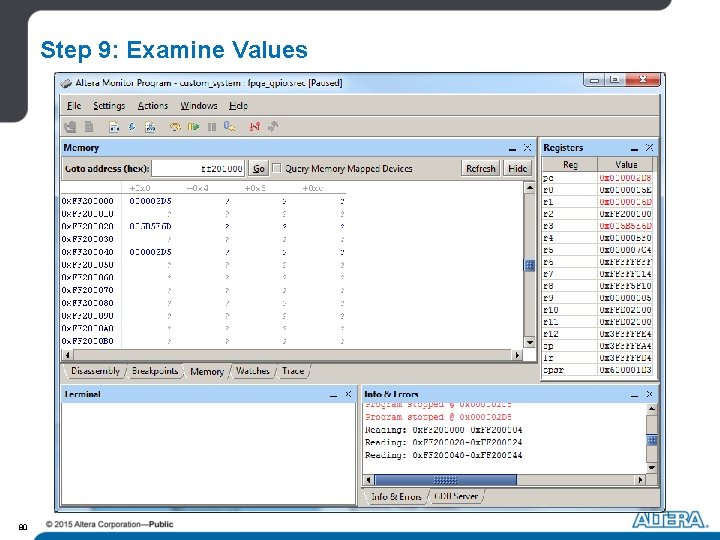Click the Compile toolbar icon
The image size is (720, 540).
pyautogui.click(x=114, y=127)
